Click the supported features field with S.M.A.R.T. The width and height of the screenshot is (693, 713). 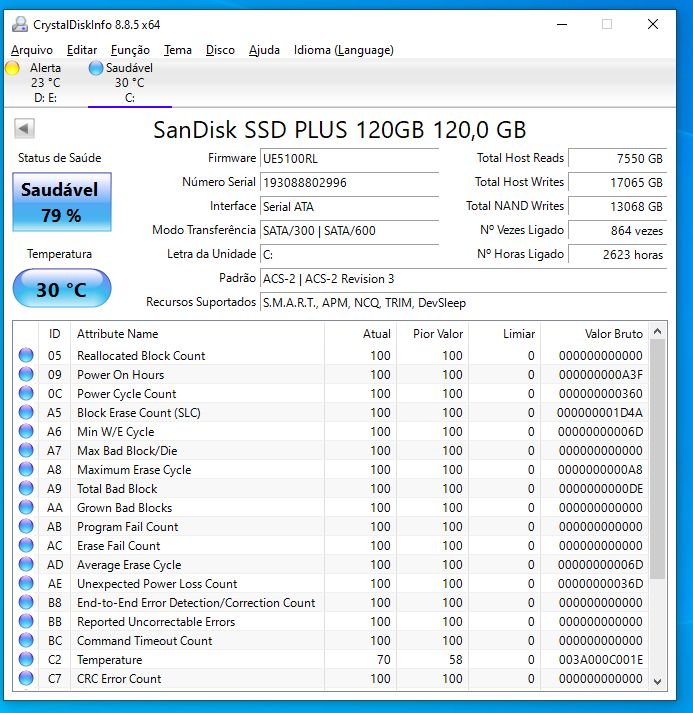[463, 303]
